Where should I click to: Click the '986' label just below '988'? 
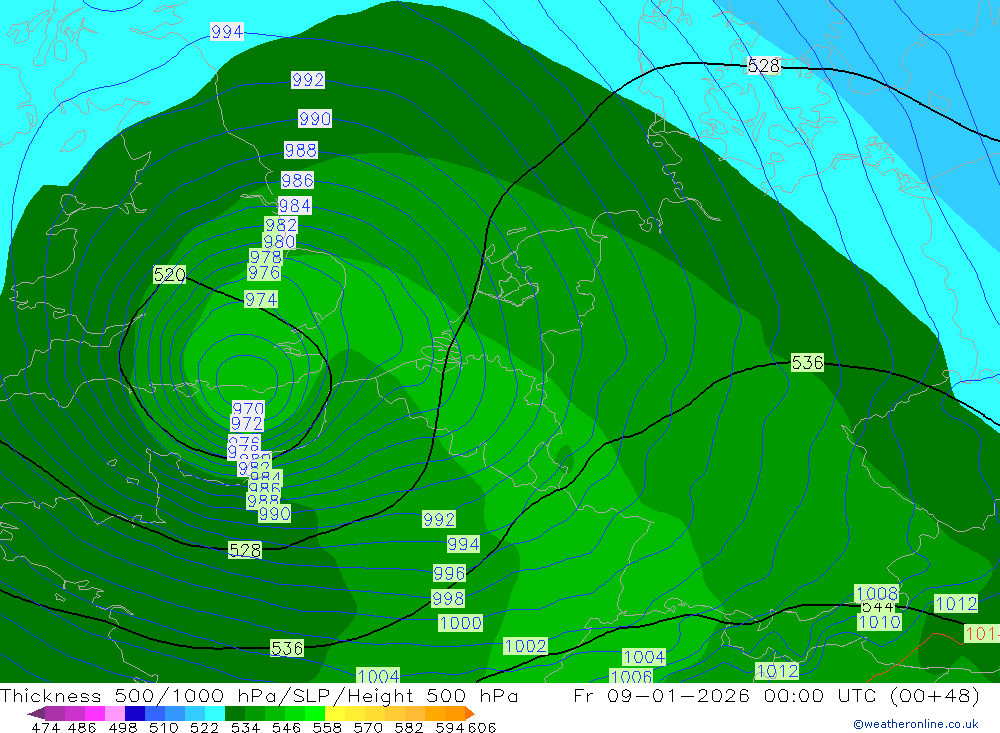(x=297, y=181)
